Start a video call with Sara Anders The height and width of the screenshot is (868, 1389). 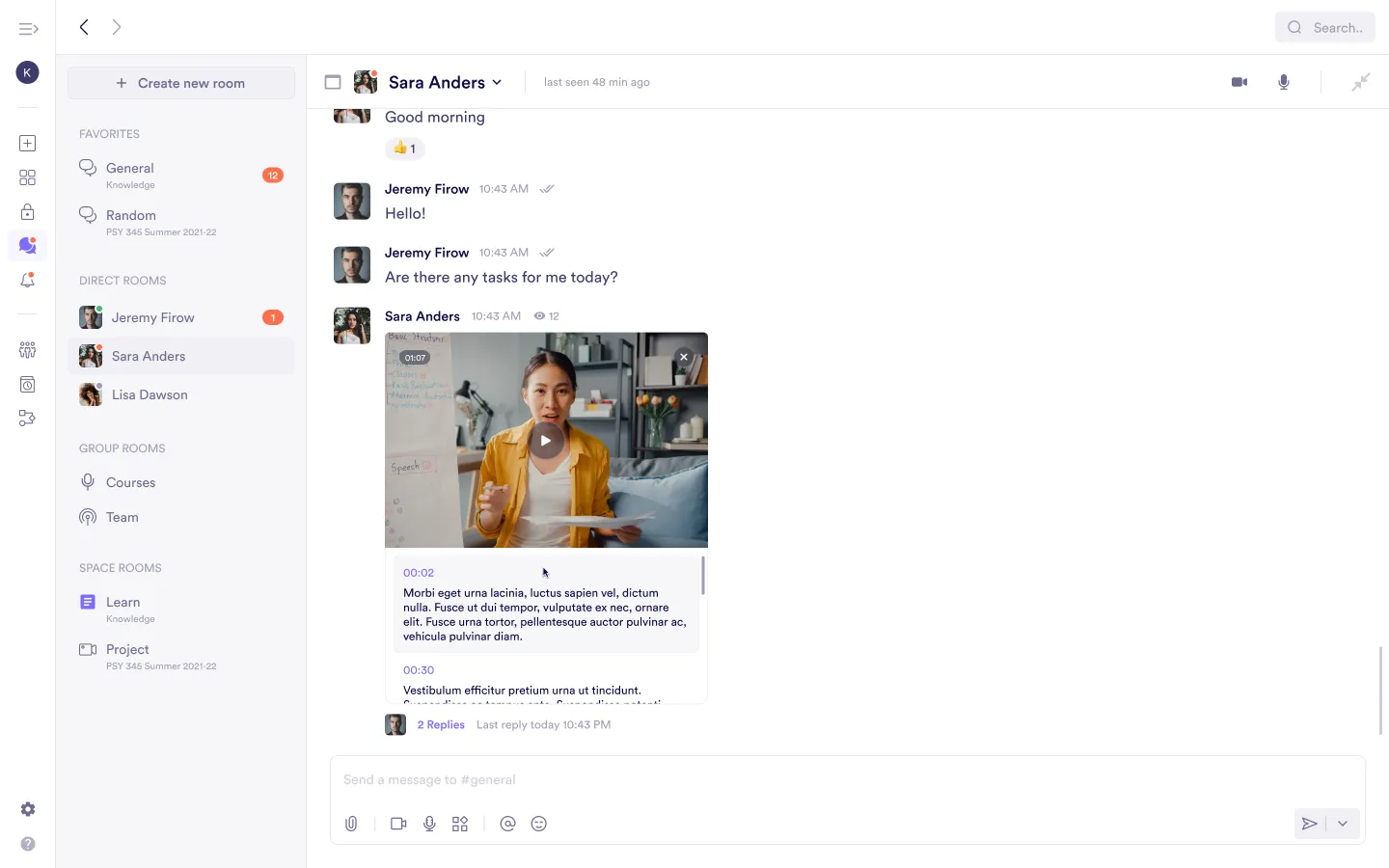[1239, 82]
